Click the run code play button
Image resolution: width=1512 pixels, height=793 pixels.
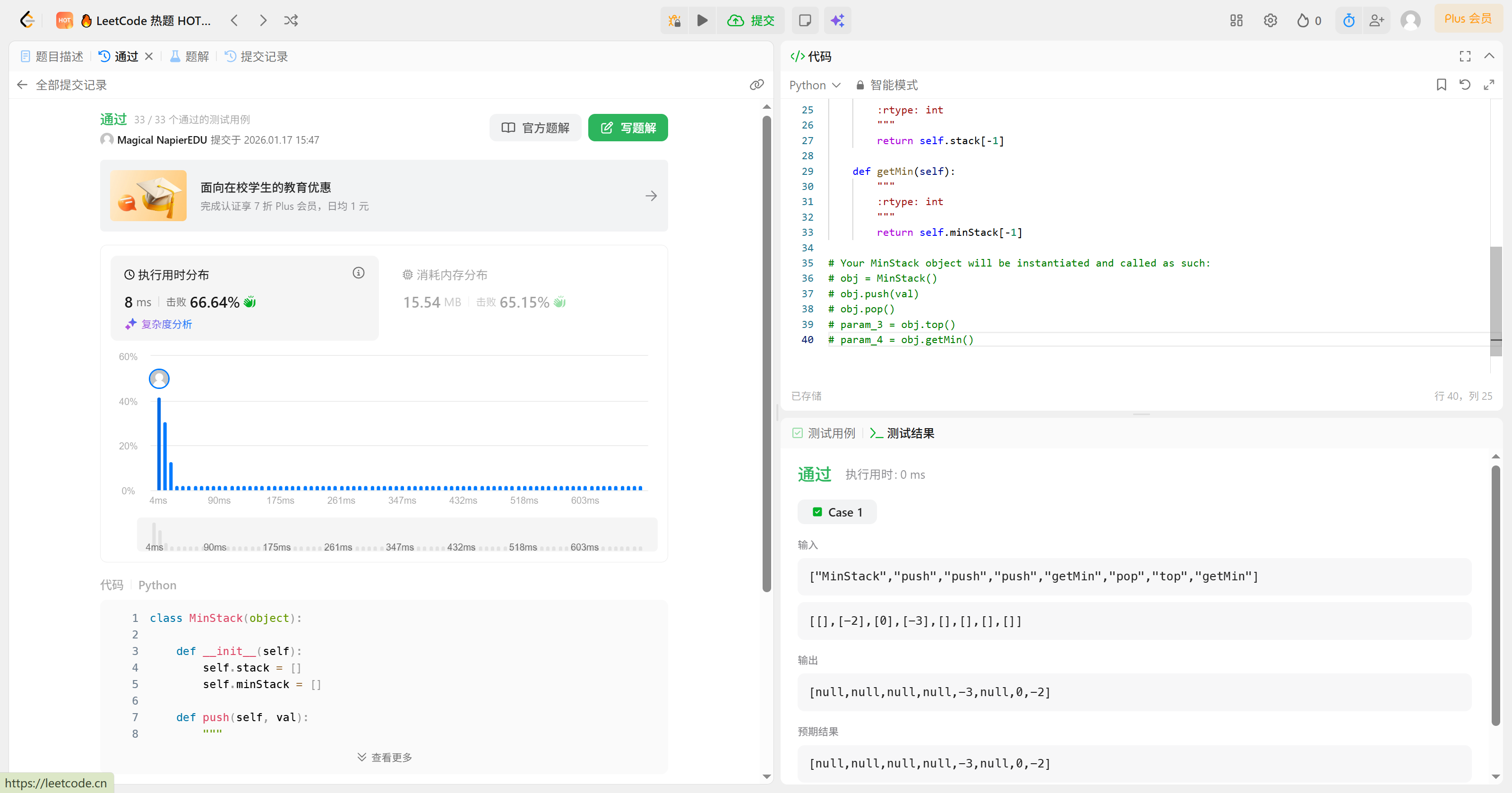pyautogui.click(x=702, y=20)
